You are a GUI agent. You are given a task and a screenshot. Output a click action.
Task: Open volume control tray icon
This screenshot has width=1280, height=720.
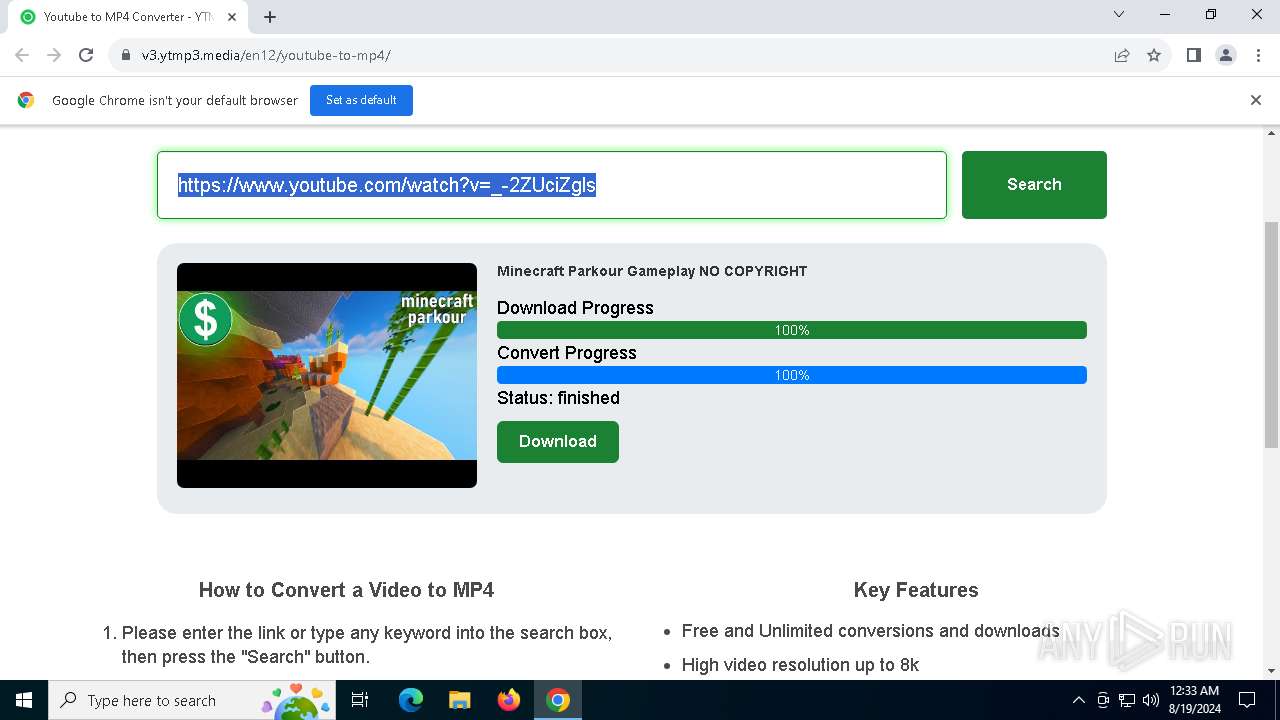click(x=1150, y=700)
